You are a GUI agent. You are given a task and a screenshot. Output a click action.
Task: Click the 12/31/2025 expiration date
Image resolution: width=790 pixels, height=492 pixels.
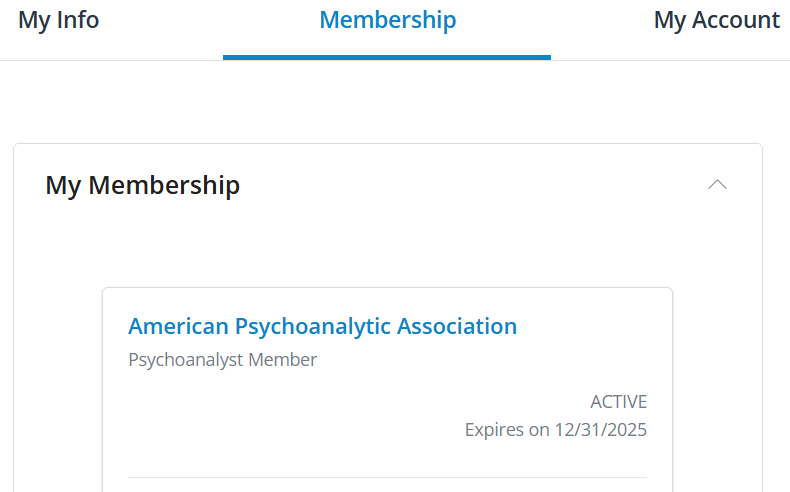tap(600, 430)
